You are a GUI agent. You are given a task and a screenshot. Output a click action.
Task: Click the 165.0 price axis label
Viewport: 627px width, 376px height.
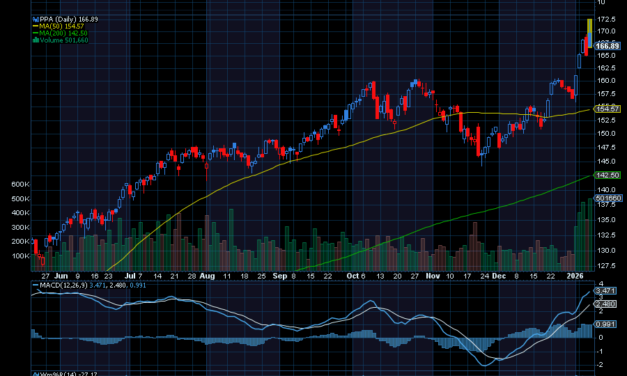606,56
